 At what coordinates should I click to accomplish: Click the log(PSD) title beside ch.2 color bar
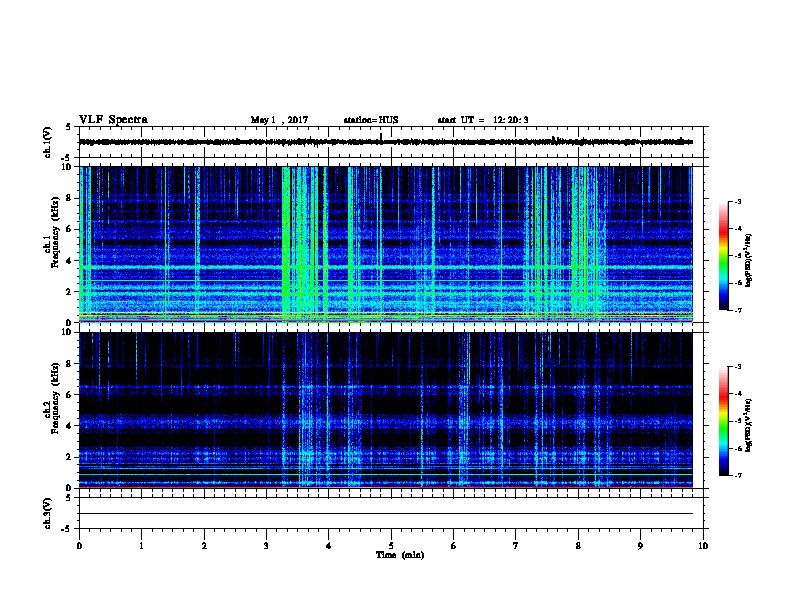click(749, 425)
